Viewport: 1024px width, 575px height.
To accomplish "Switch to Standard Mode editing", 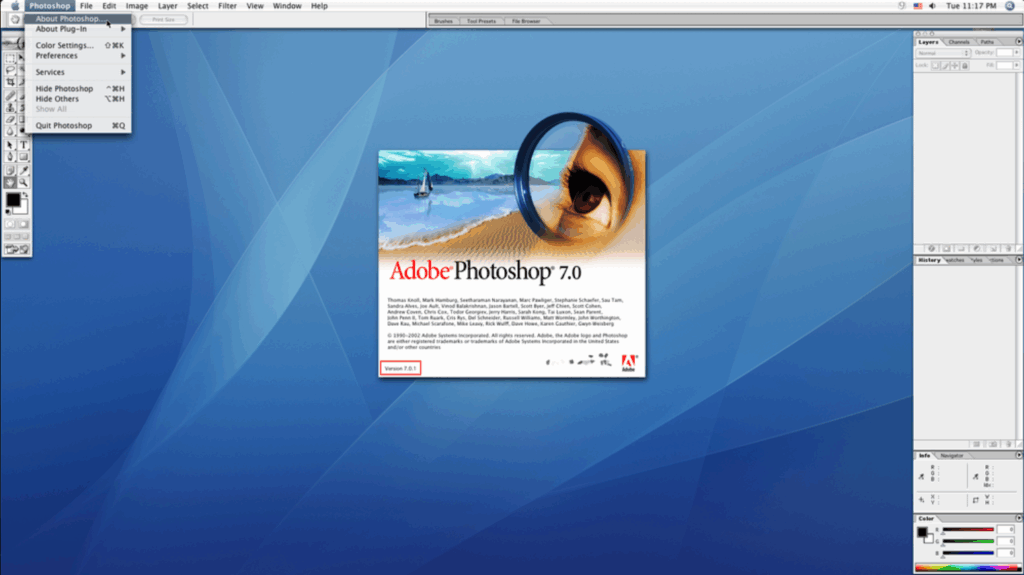I will (x=10, y=224).
